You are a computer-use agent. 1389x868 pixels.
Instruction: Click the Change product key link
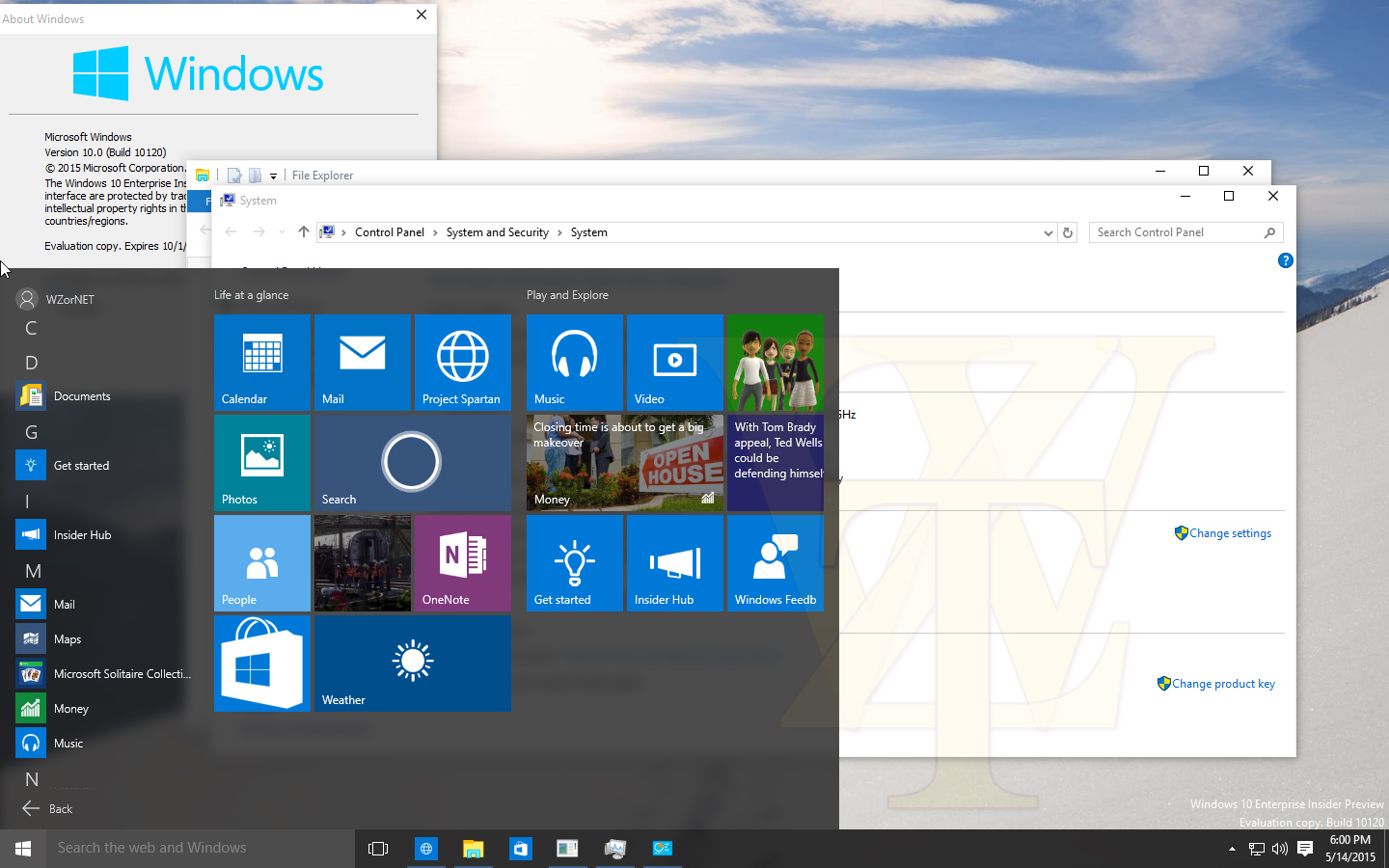(1223, 684)
